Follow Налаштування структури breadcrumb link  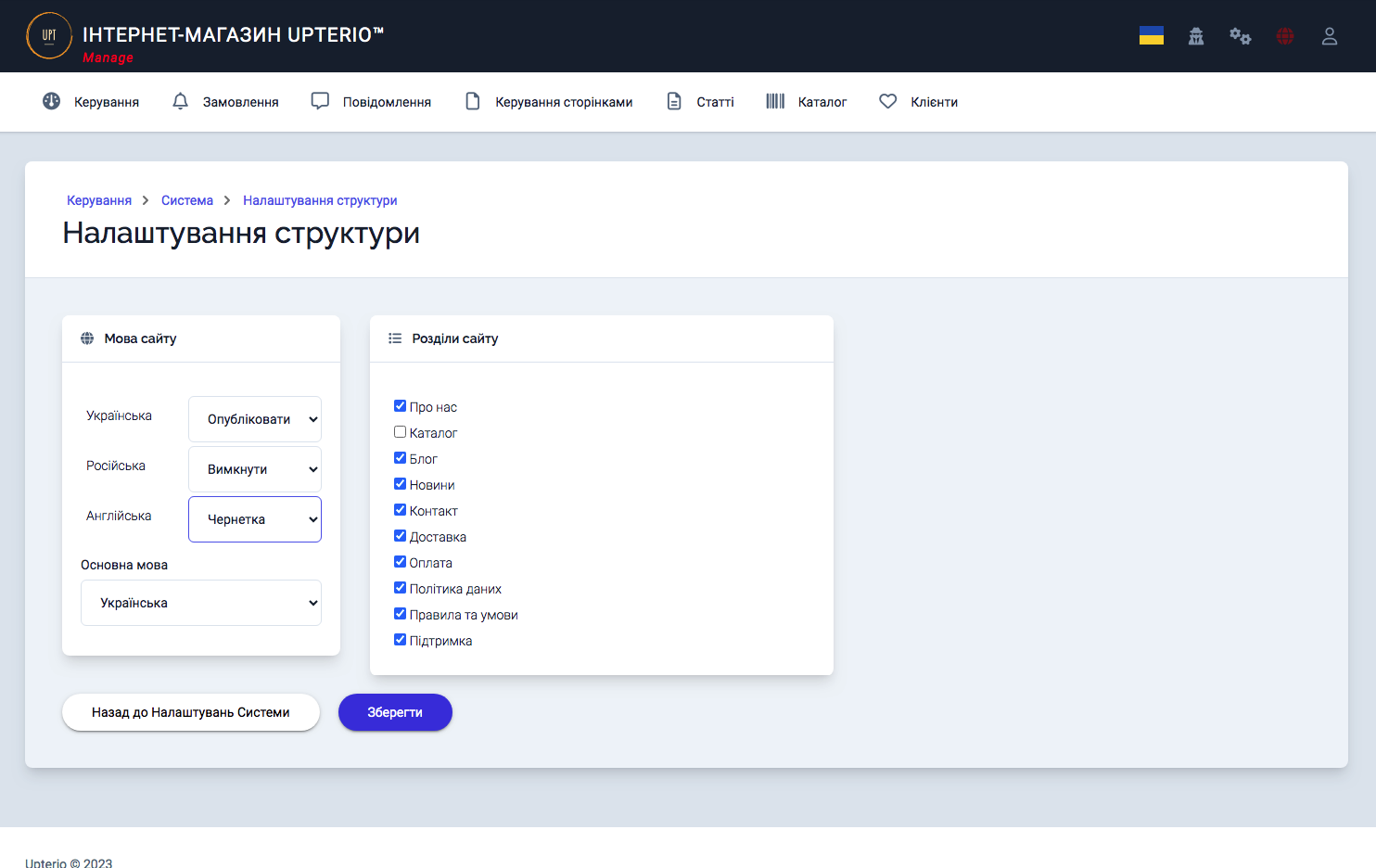coord(320,200)
